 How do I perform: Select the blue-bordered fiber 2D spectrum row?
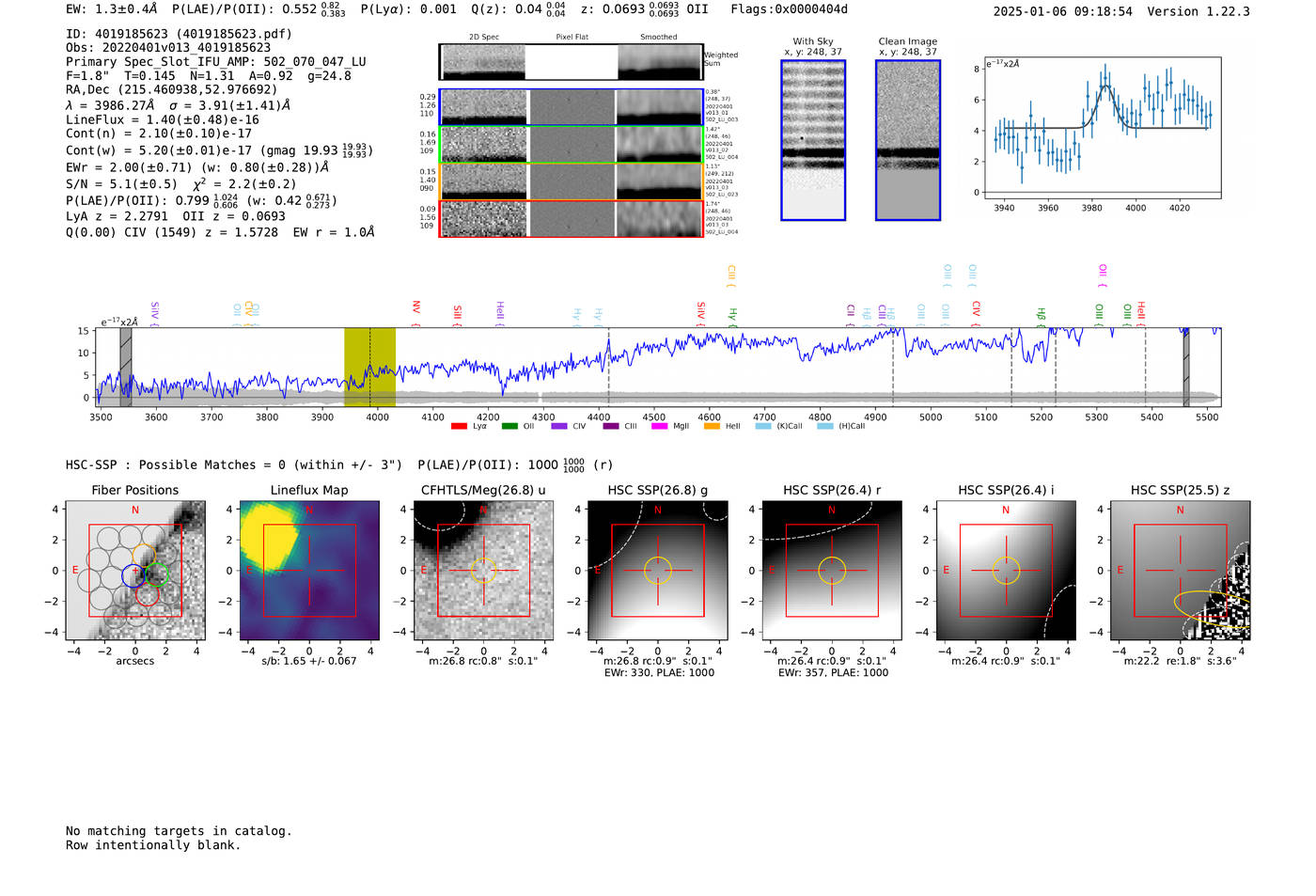[x=571, y=107]
